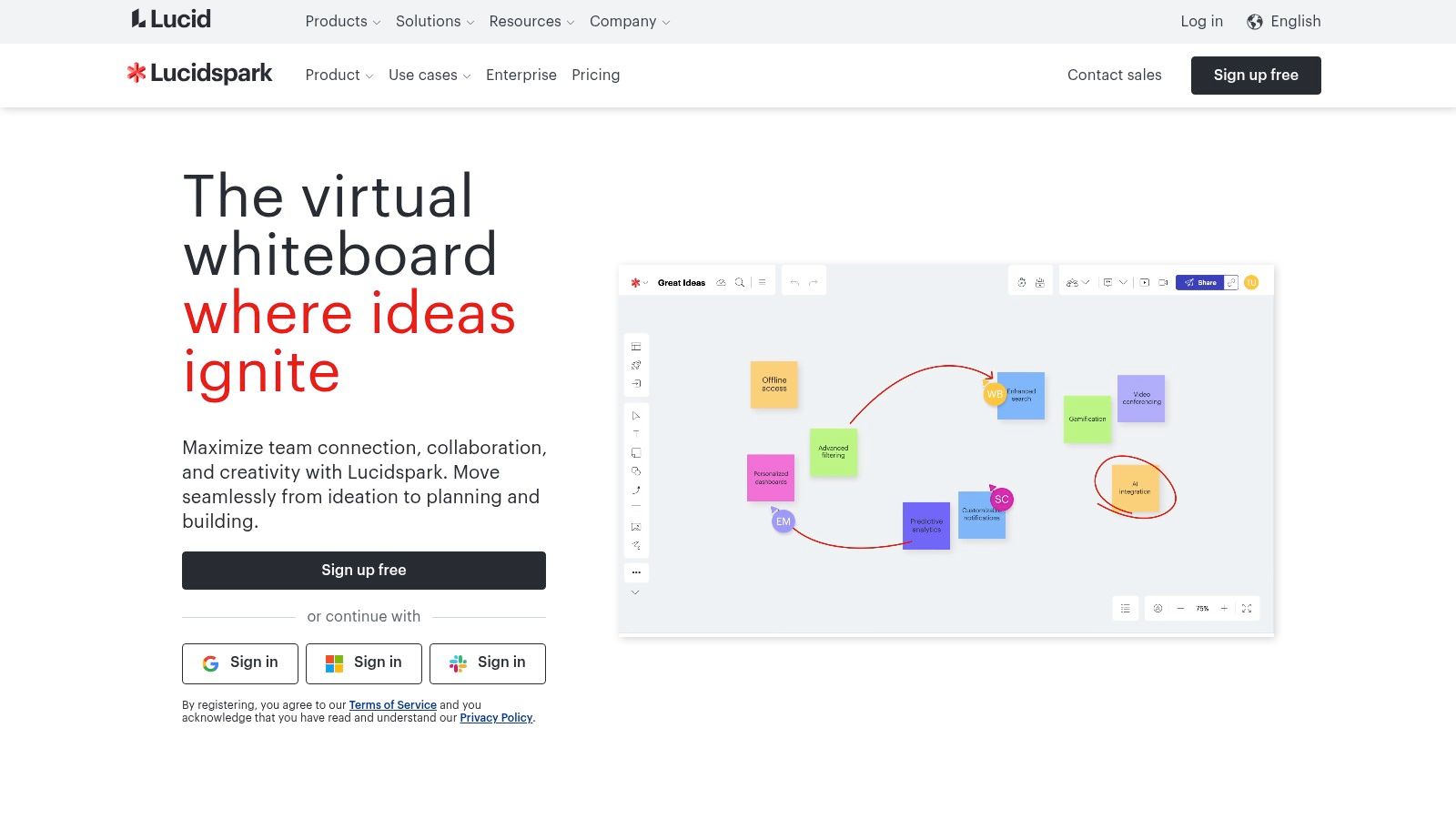This screenshot has height=819, width=1456.
Task: Click the user avatar in whiteboard preview
Action: point(1251,282)
